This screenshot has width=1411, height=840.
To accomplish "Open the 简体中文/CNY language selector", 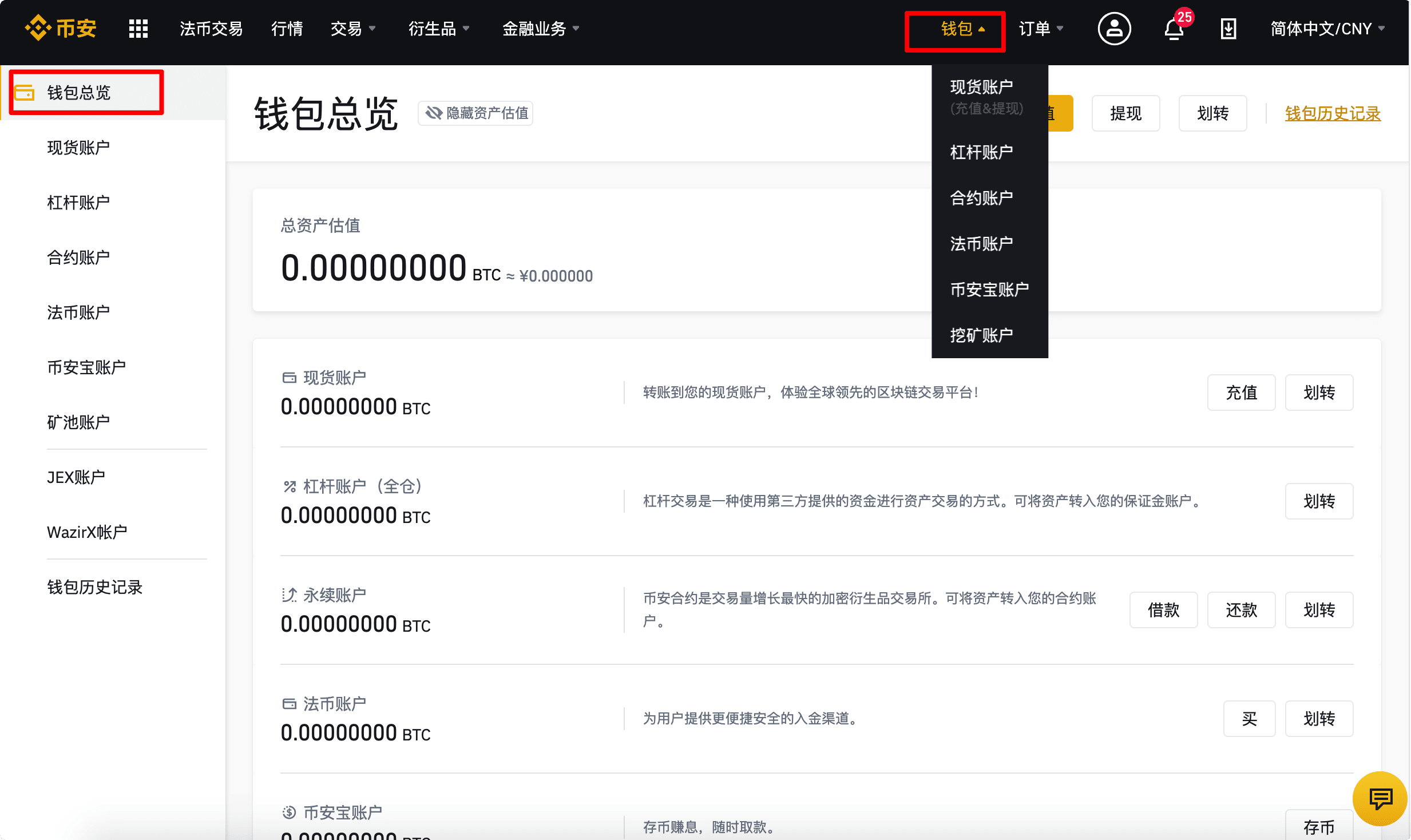I will 1327,28.
